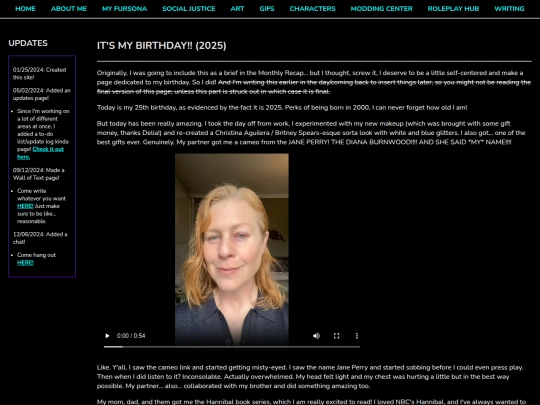Navigate to the WRITING section
This screenshot has height=405, width=540.
[x=509, y=9]
